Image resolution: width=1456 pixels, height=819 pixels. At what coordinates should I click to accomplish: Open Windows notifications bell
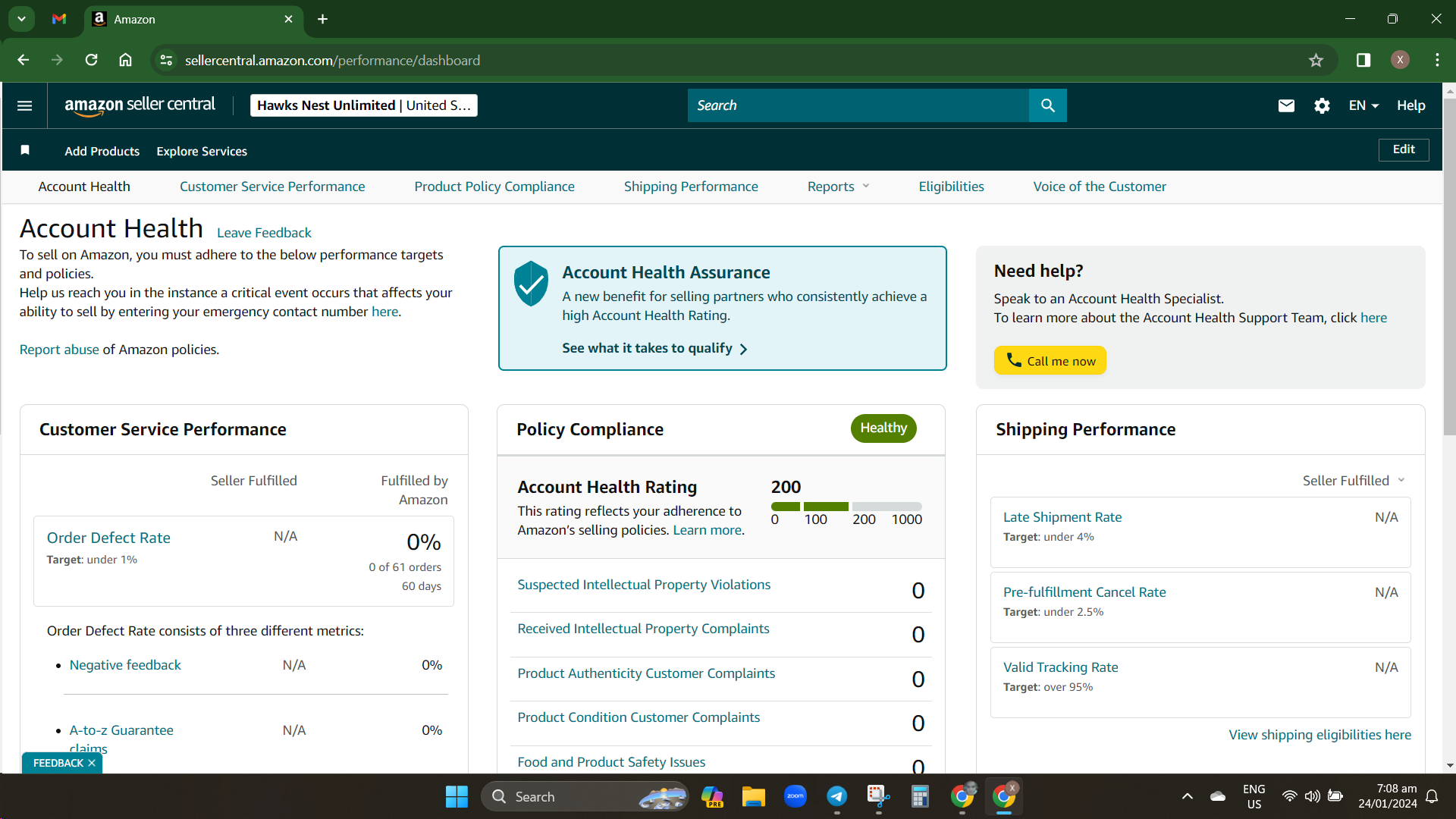pyautogui.click(x=1432, y=797)
